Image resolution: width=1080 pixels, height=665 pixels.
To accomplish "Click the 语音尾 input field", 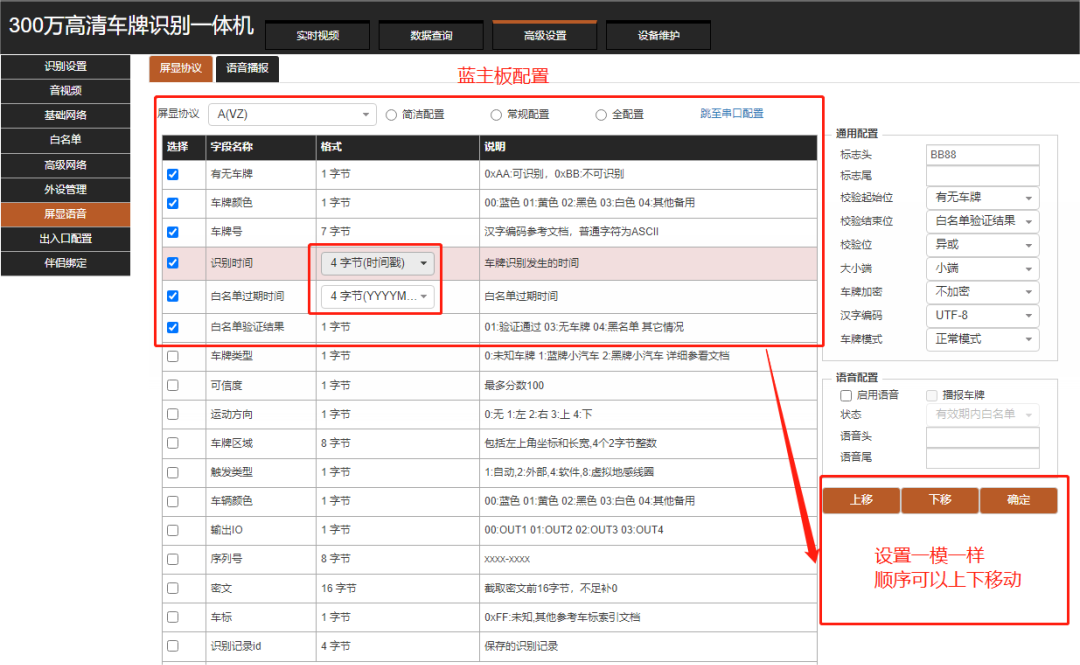I will [x=982, y=458].
